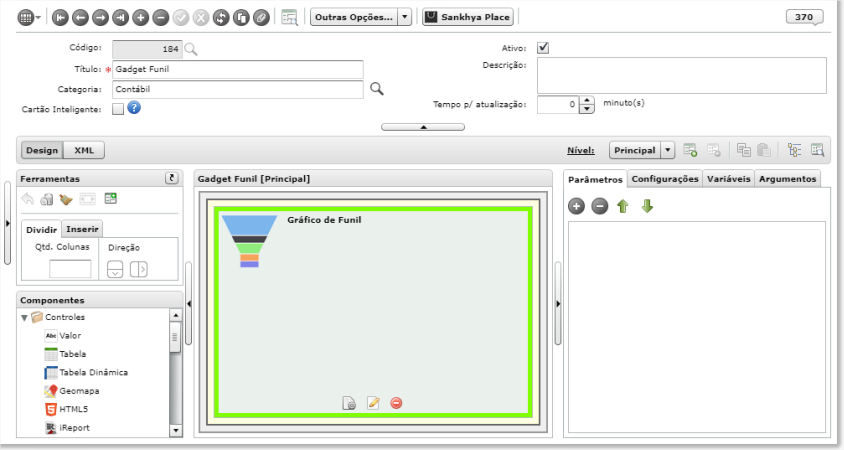
Task: Select the broom clean tool in Ferramentas
Action: (x=66, y=199)
